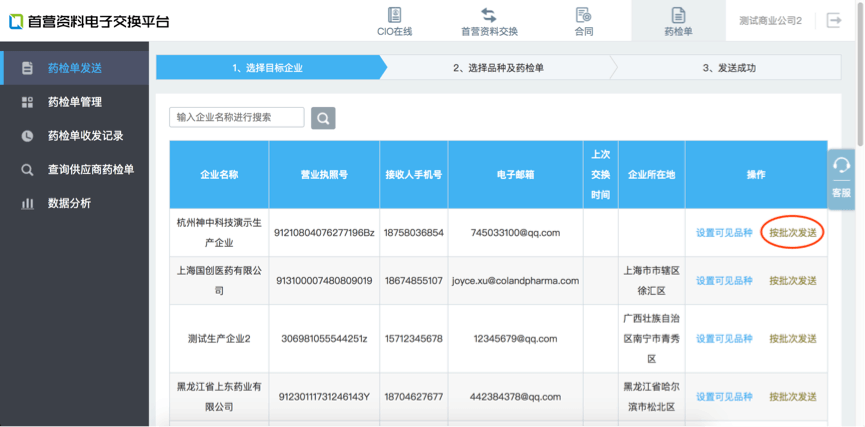Image resolution: width=865 pixels, height=427 pixels.
Task: Click company name 杭州神中科技演示生产企业
Action: tap(219, 233)
